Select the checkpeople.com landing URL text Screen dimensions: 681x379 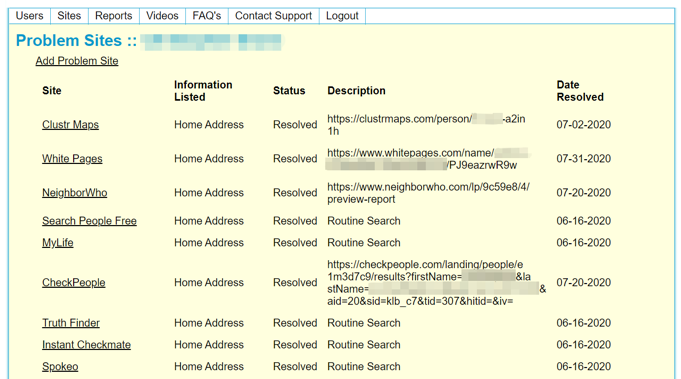pos(436,282)
